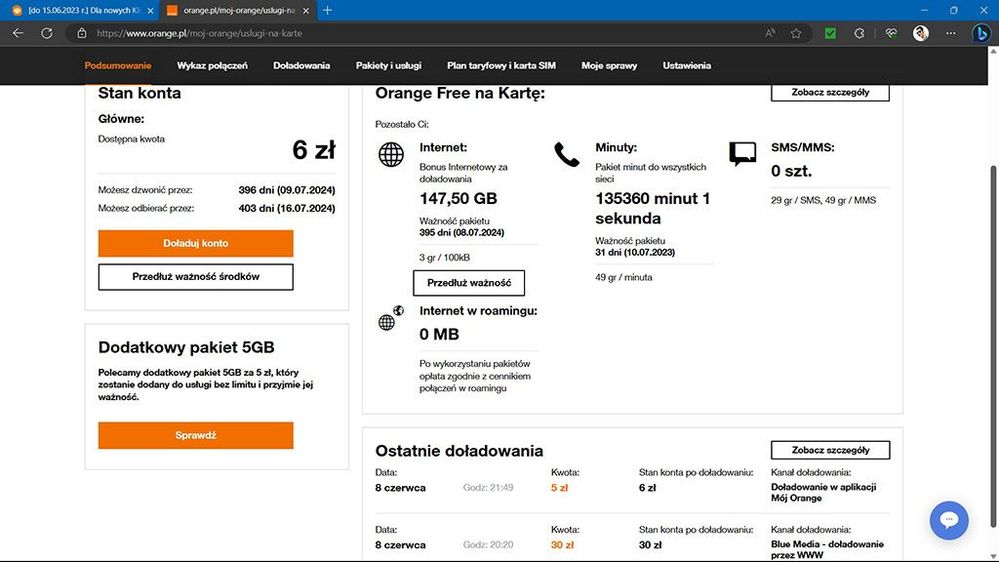This screenshot has height=562, width=999.
Task: Open the Doładowania menu item
Action: point(301,66)
